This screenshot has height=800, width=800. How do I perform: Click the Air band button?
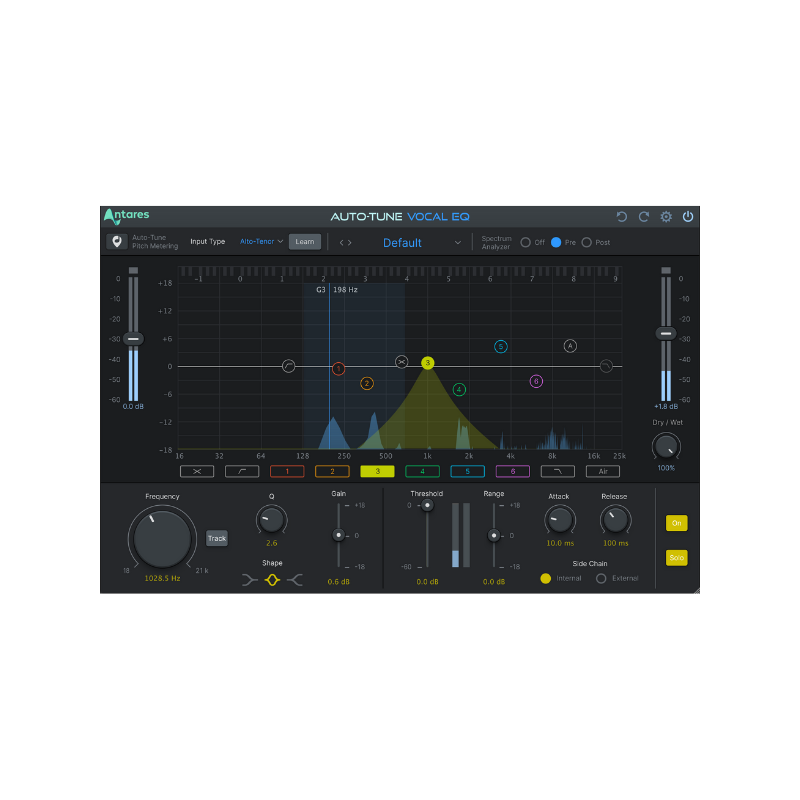point(603,471)
